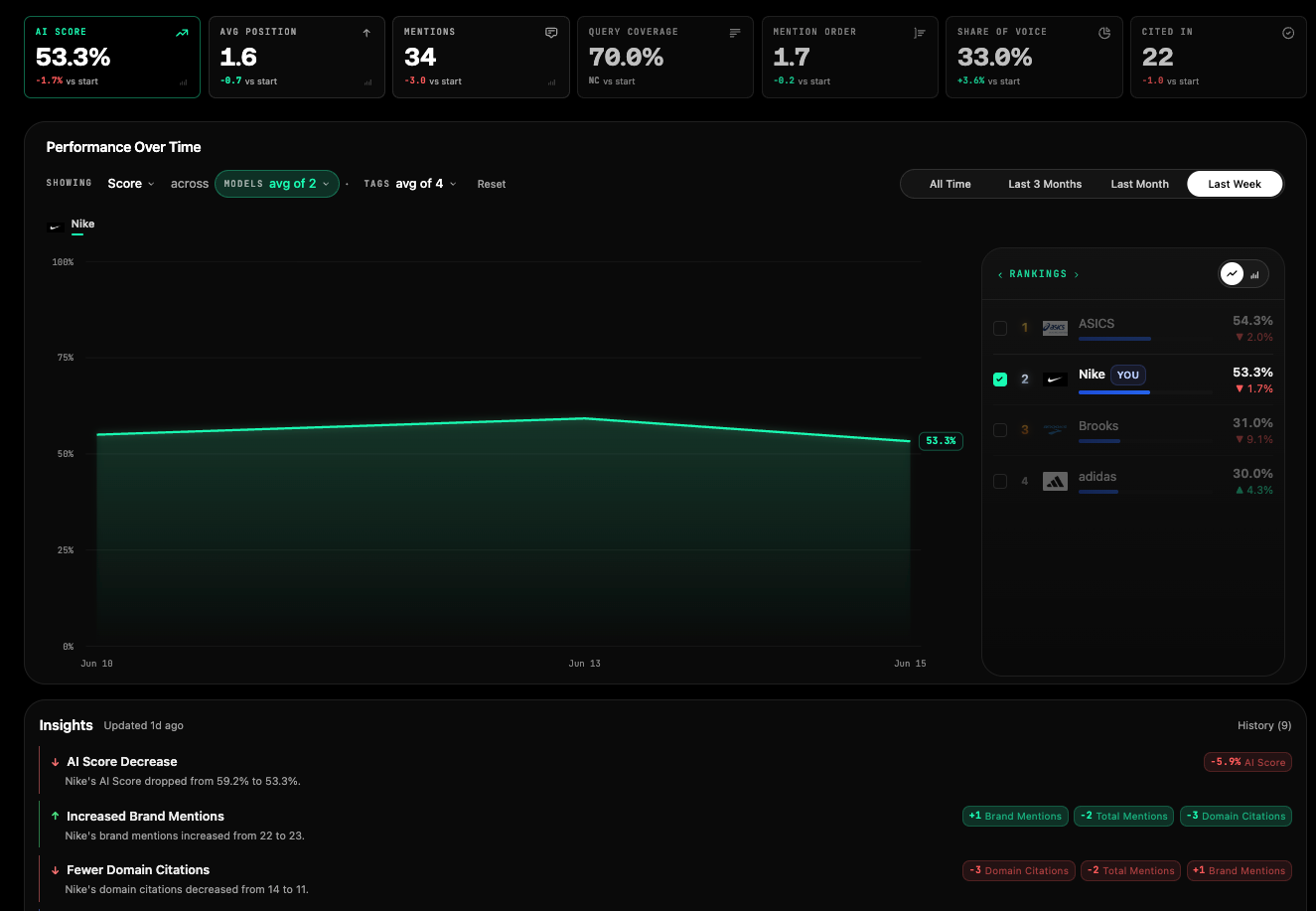Click the Nike swoosh logo in rankings
The height and width of the screenshot is (911, 1316).
click(x=1055, y=380)
